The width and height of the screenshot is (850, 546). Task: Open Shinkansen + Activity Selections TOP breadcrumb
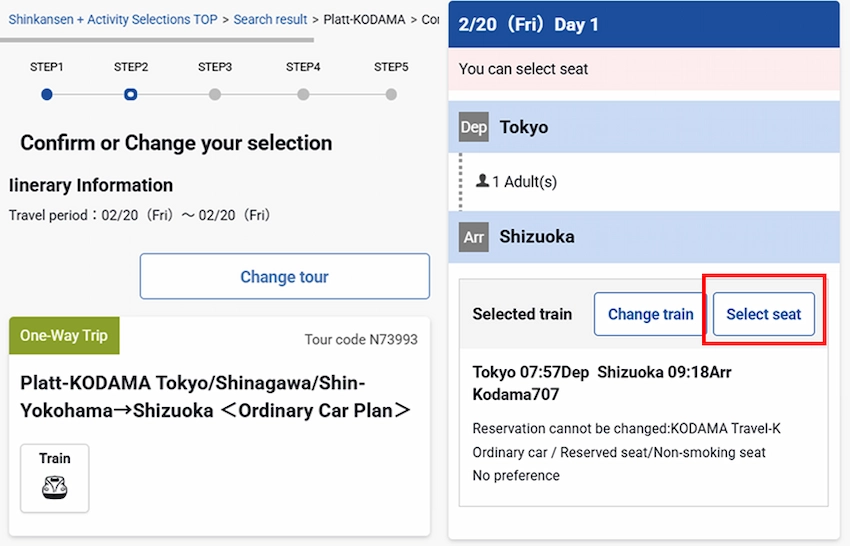(x=113, y=19)
